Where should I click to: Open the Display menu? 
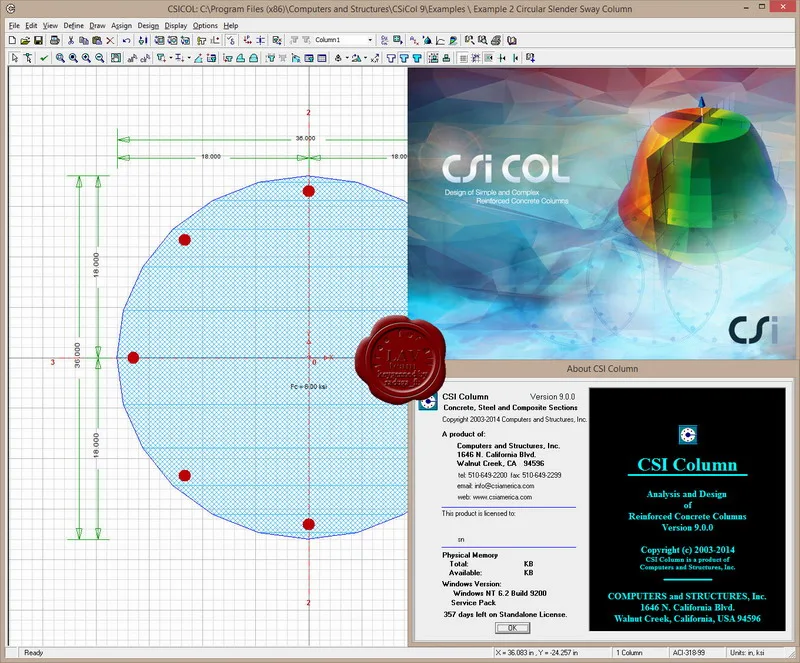coord(176,26)
